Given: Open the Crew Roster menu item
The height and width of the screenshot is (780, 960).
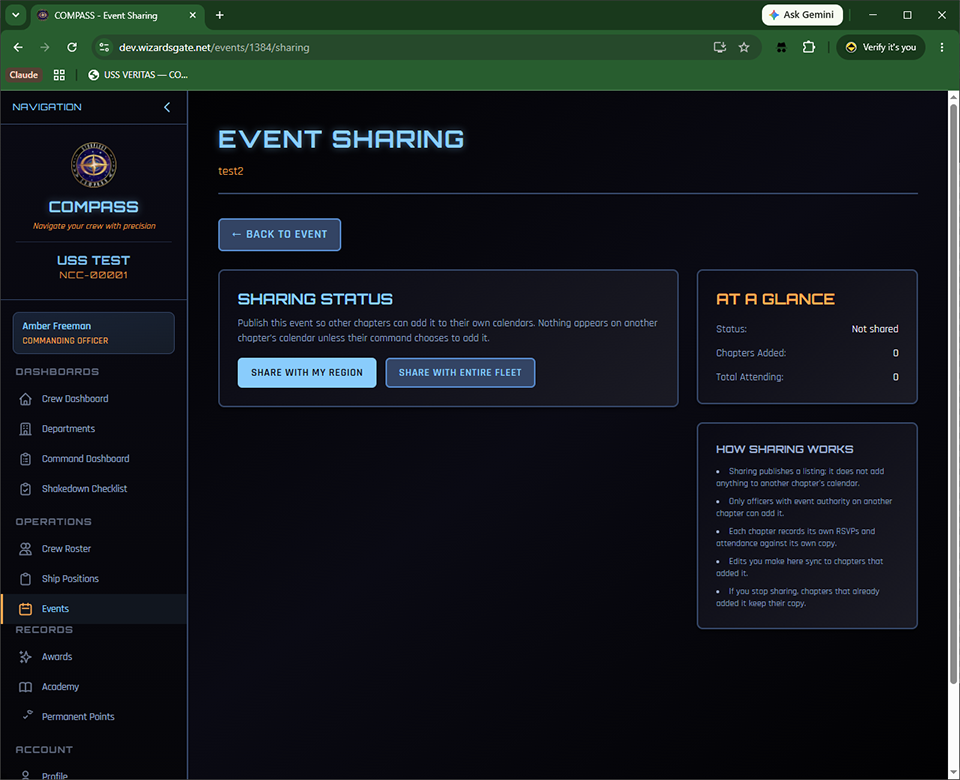Looking at the screenshot, I should point(94,549).
